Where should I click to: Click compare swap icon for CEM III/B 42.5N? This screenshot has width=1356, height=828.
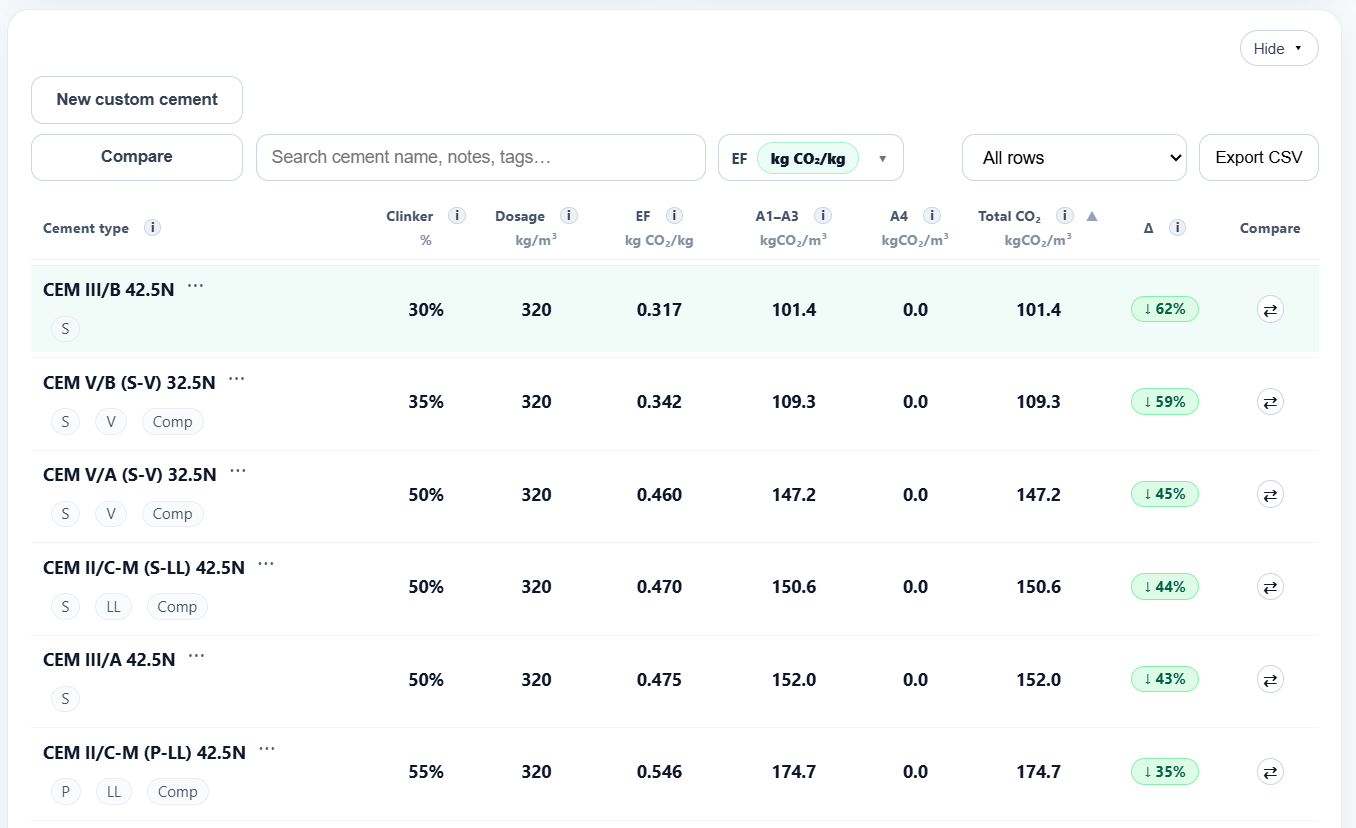(x=1270, y=310)
